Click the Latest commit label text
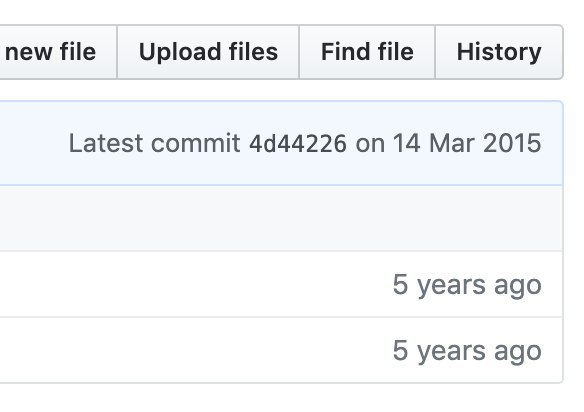 (x=155, y=143)
